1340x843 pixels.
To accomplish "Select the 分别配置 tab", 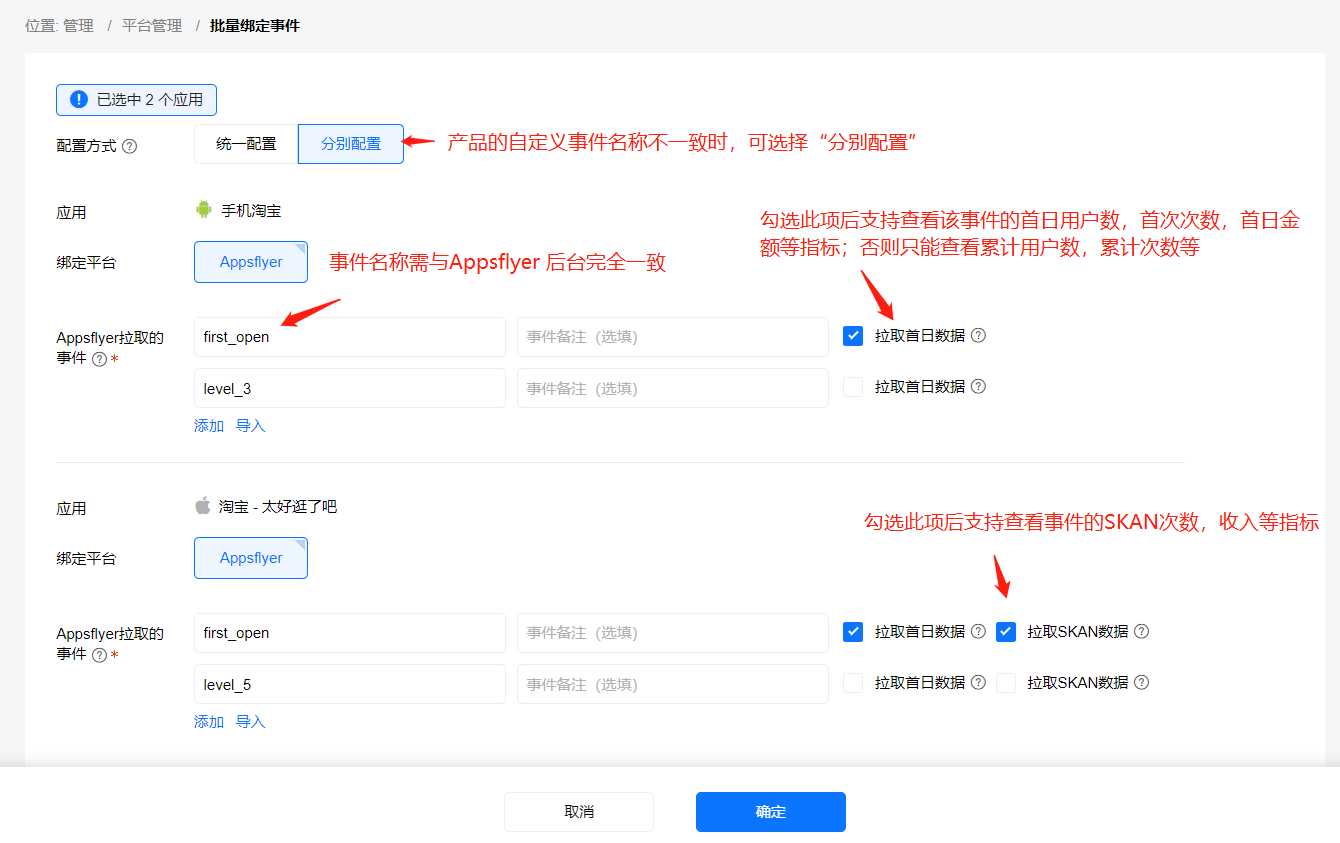I will coord(351,144).
